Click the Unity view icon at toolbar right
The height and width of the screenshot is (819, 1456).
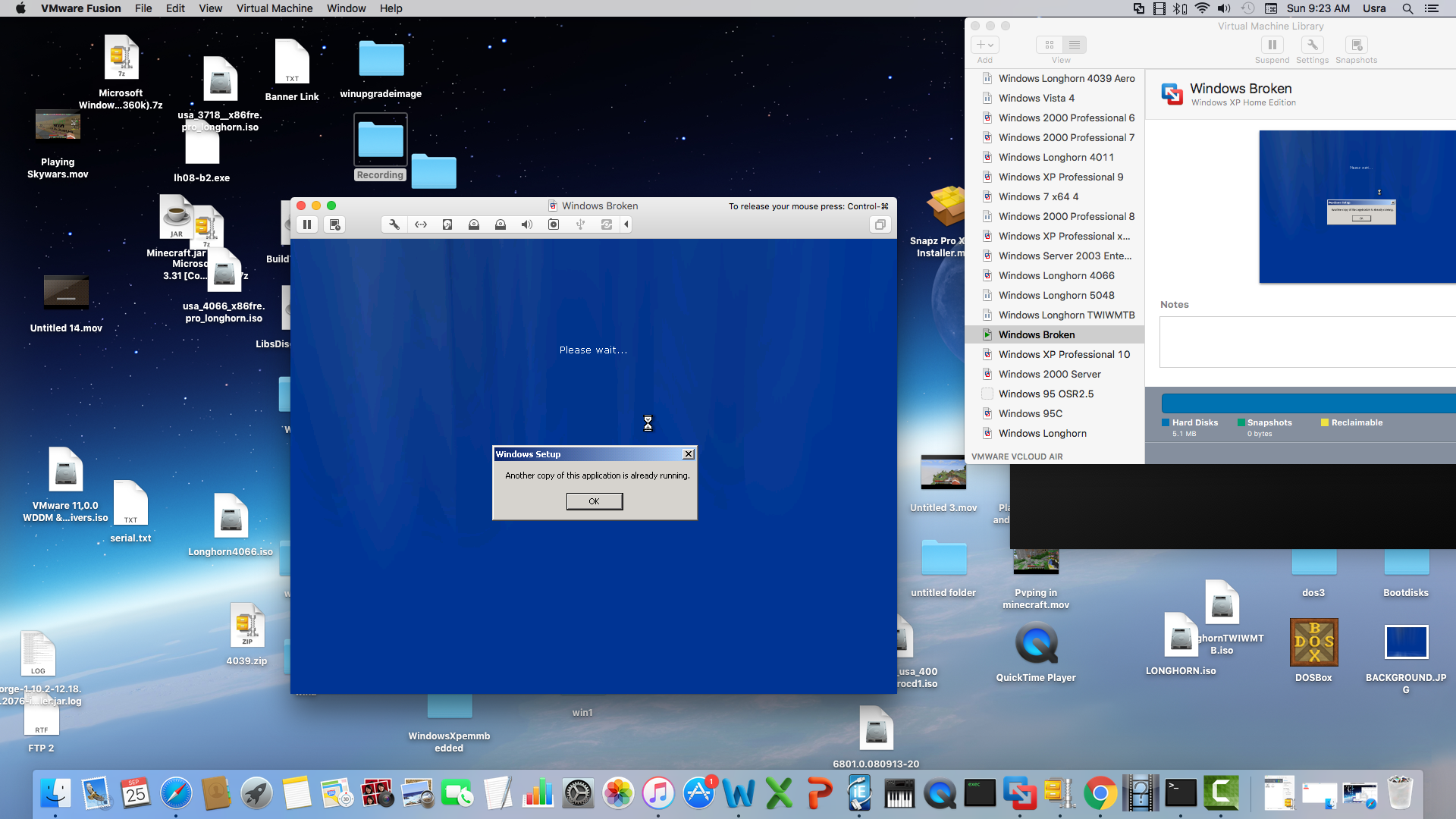coord(880,224)
